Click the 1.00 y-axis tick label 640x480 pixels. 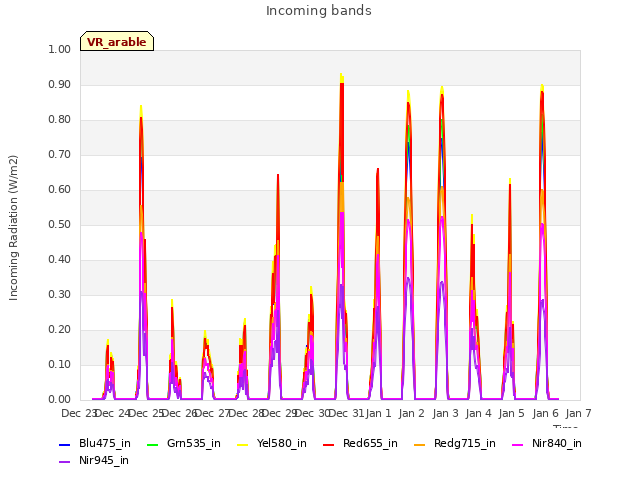tap(60, 49)
